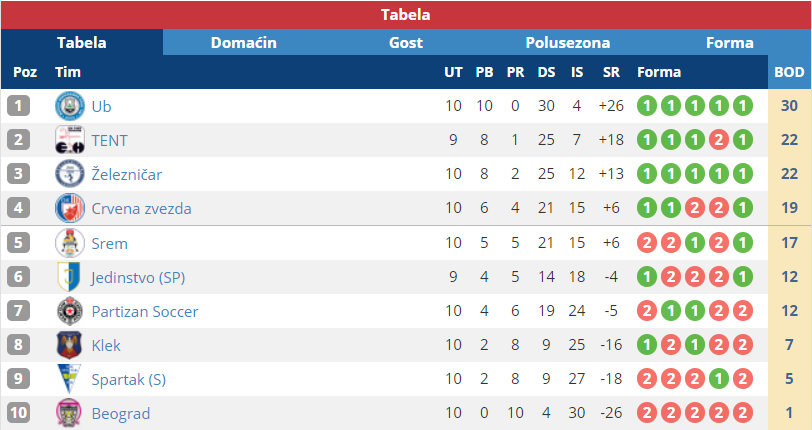Screen dimensions: 812x430
Task: Click the Srem club logo
Action: pos(69,243)
